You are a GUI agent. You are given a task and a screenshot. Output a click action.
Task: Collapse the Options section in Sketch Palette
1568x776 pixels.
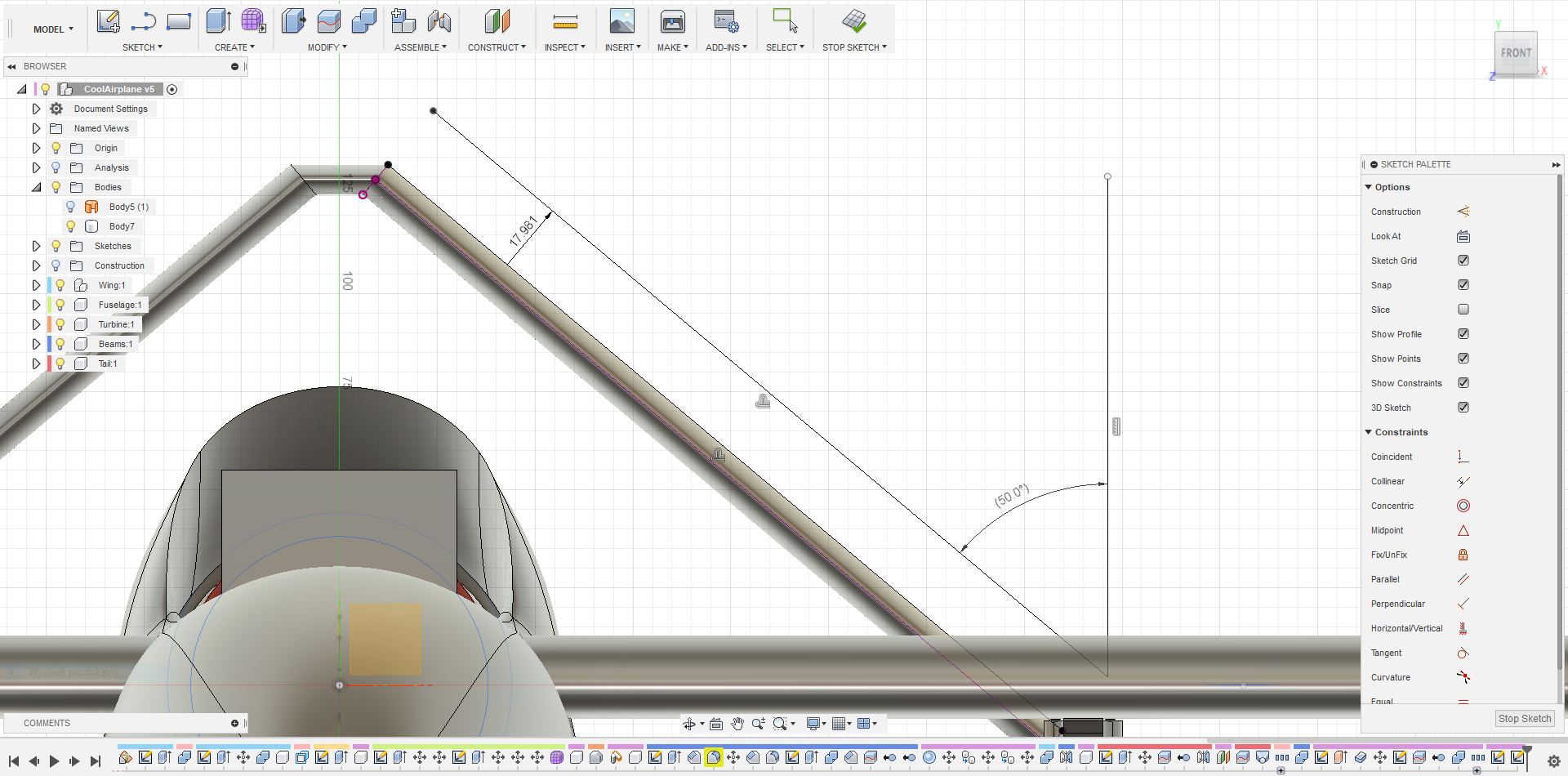(x=1369, y=187)
